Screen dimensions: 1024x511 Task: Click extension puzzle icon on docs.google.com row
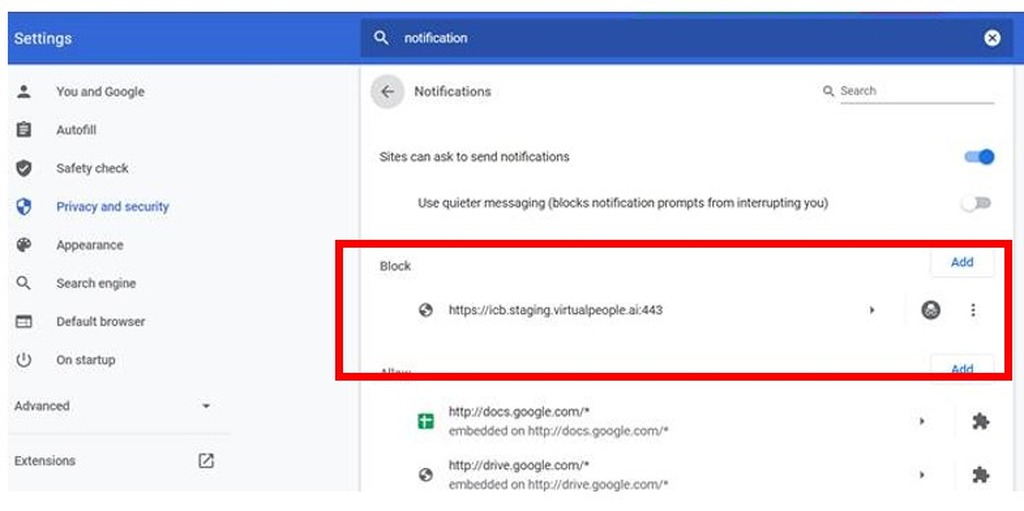[980, 421]
